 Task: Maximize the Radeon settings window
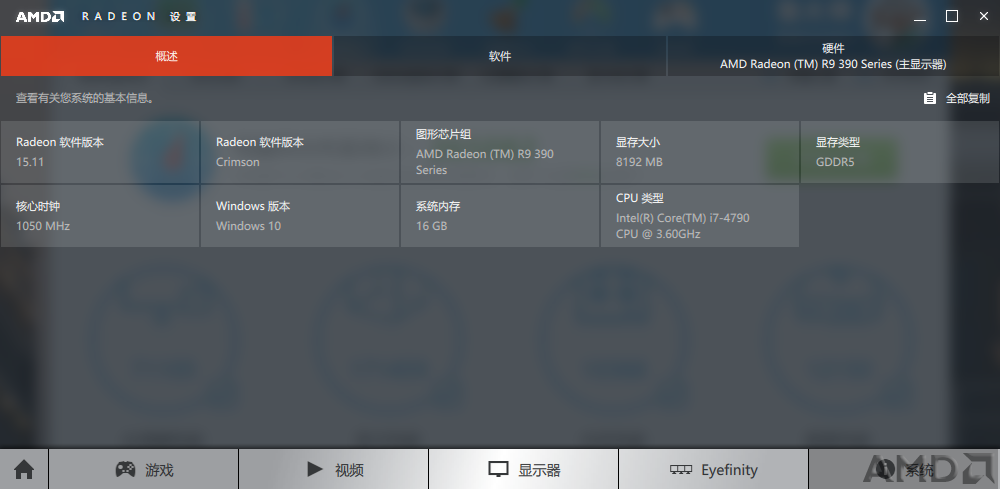(x=952, y=17)
